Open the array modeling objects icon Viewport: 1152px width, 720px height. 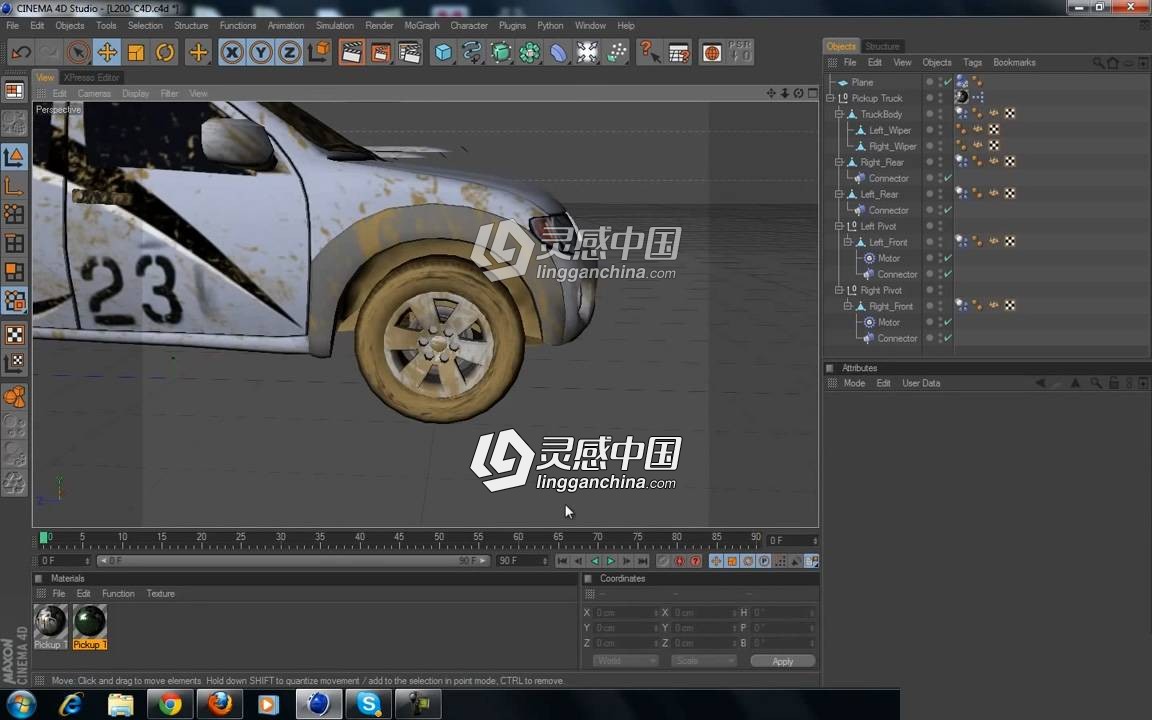point(530,52)
